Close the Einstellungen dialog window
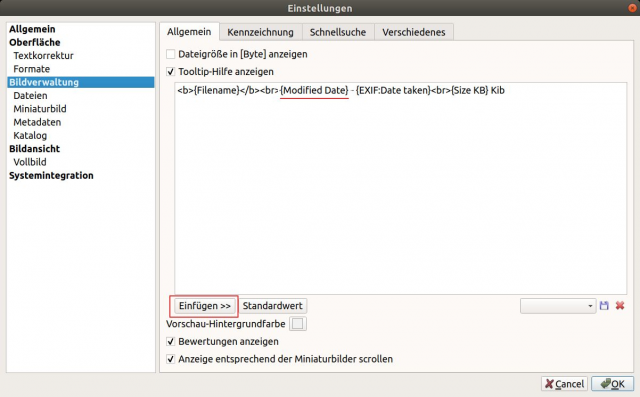This screenshot has height=397, width=640. 632,8
